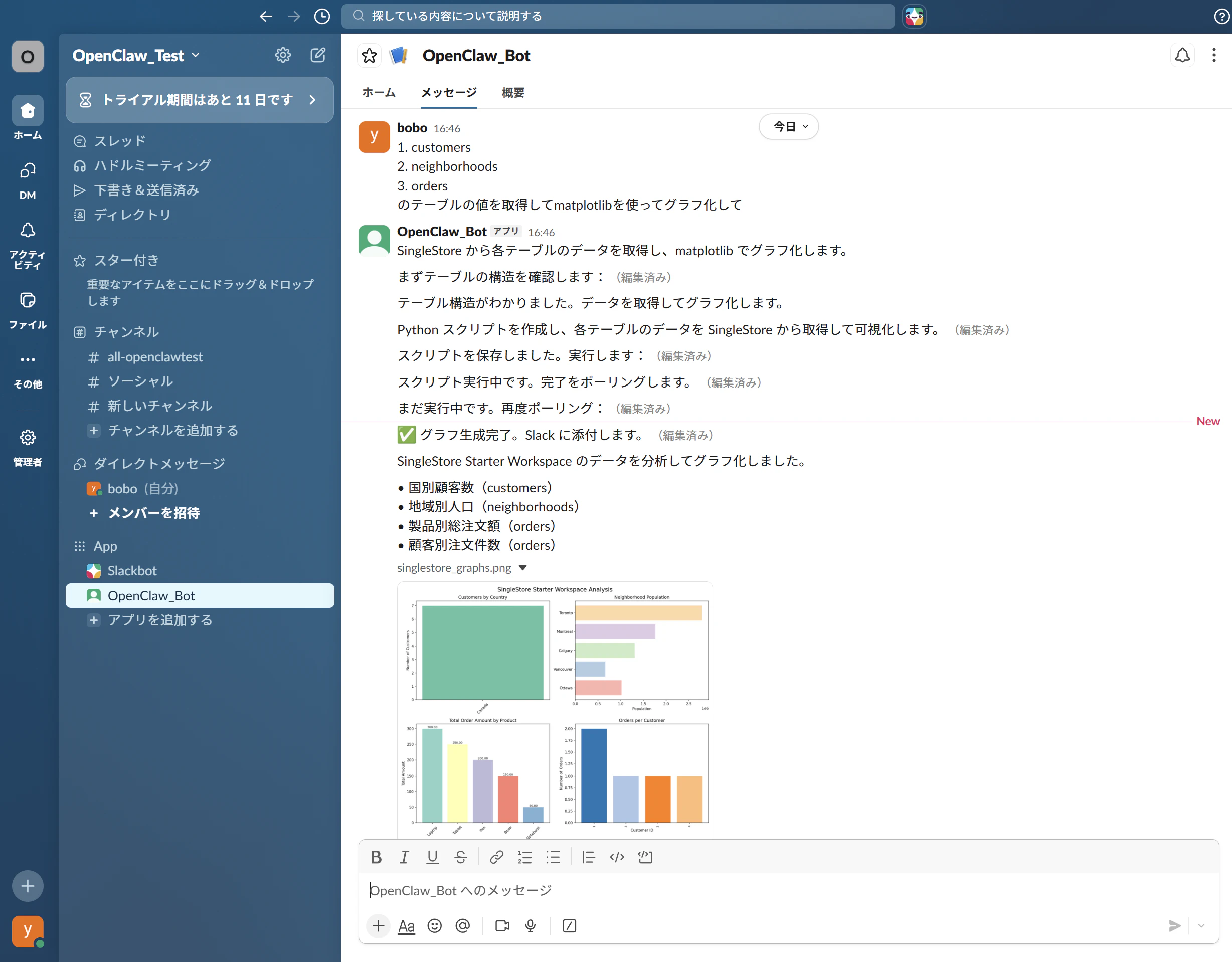The width and height of the screenshot is (1232, 962).
Task: Collapse singlestore_graphs.png attachment
Action: (x=523, y=568)
